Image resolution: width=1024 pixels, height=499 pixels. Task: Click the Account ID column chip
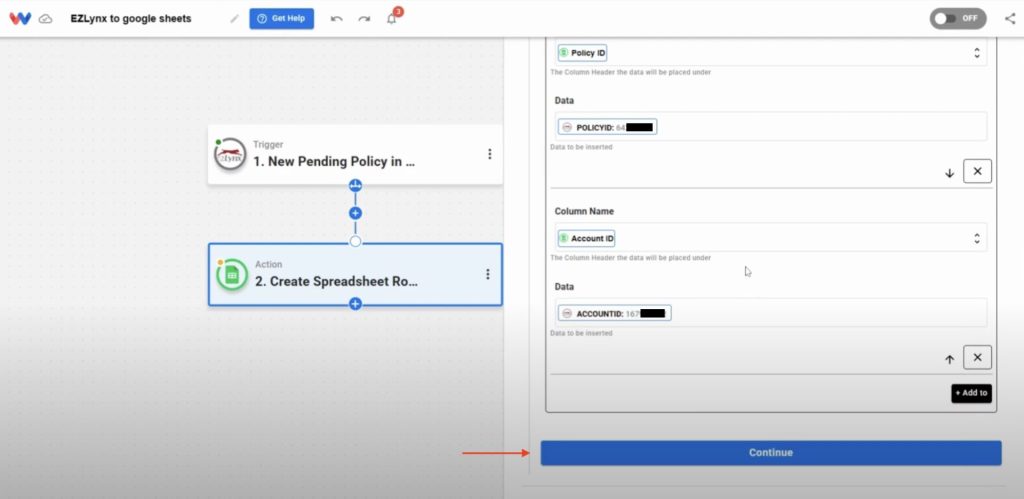(586, 238)
